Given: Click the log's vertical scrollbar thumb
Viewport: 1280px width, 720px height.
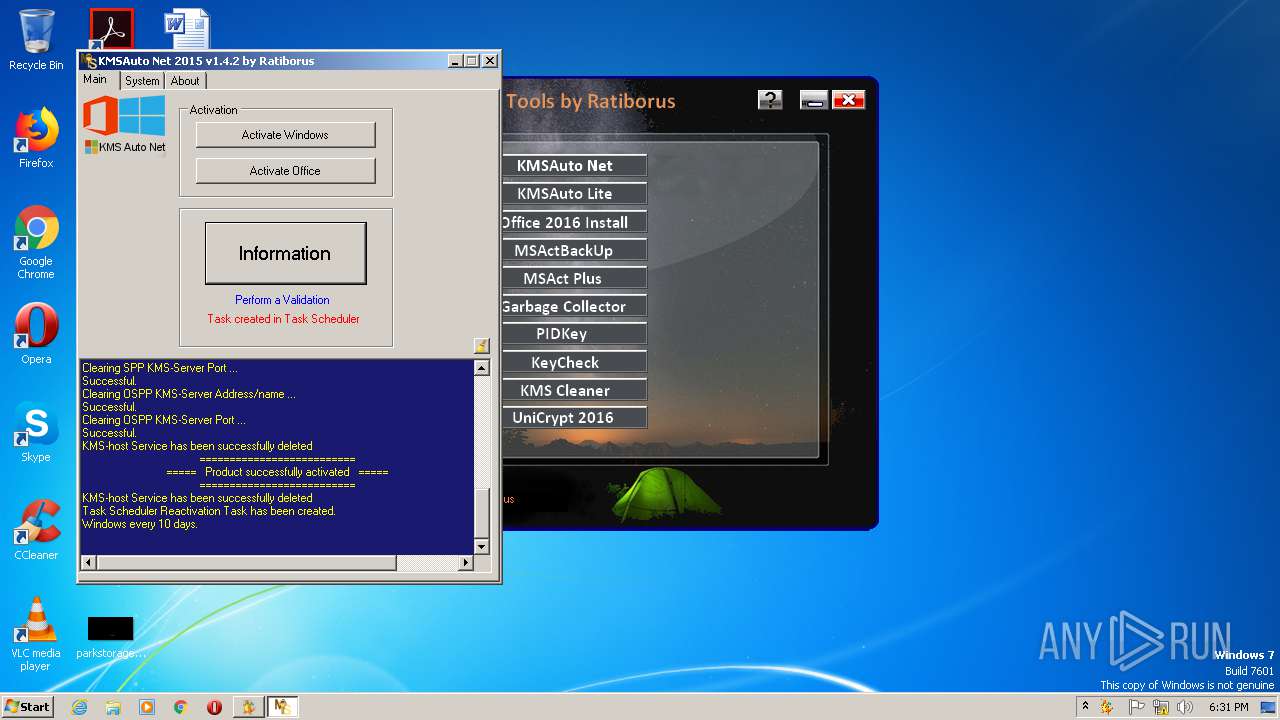Looking at the screenshot, I should coord(482,514).
